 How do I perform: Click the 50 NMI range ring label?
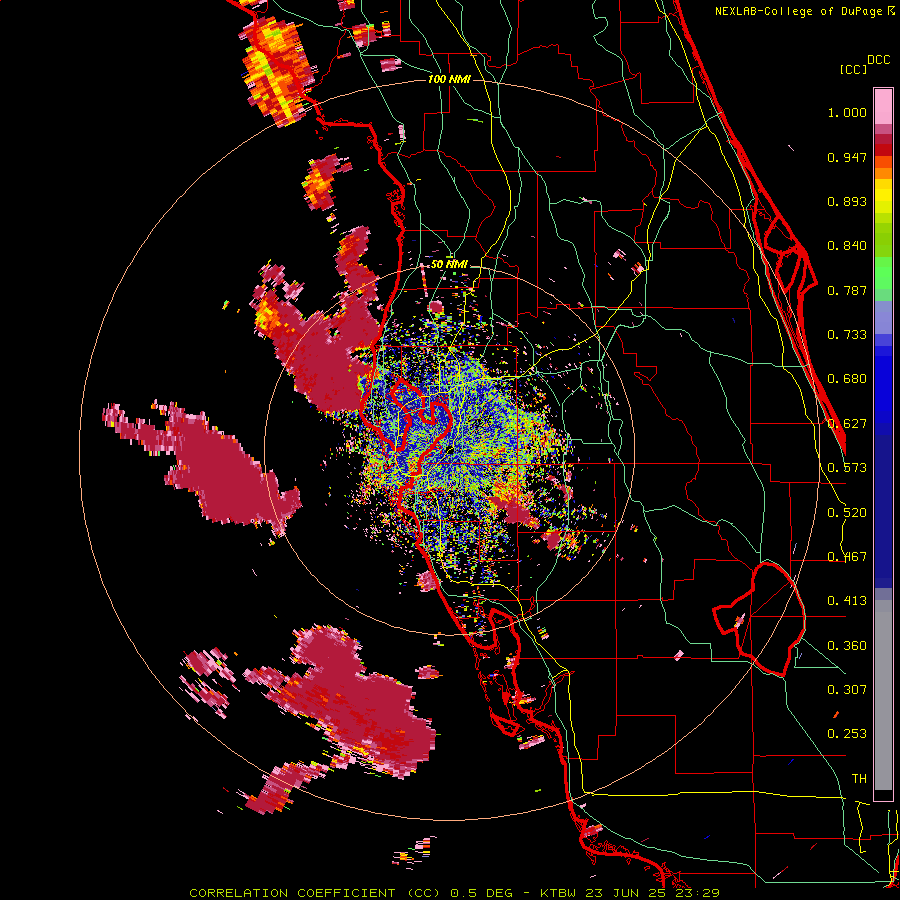click(449, 265)
